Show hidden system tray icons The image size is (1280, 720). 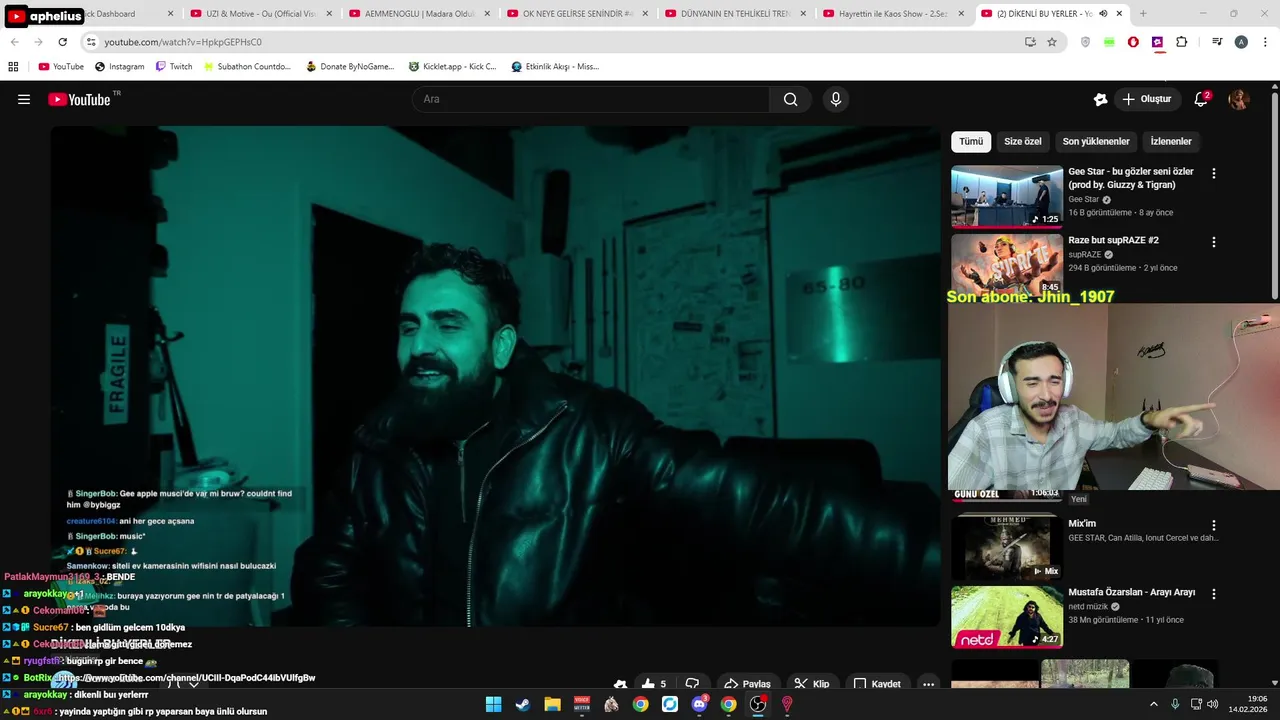pyautogui.click(x=1153, y=704)
